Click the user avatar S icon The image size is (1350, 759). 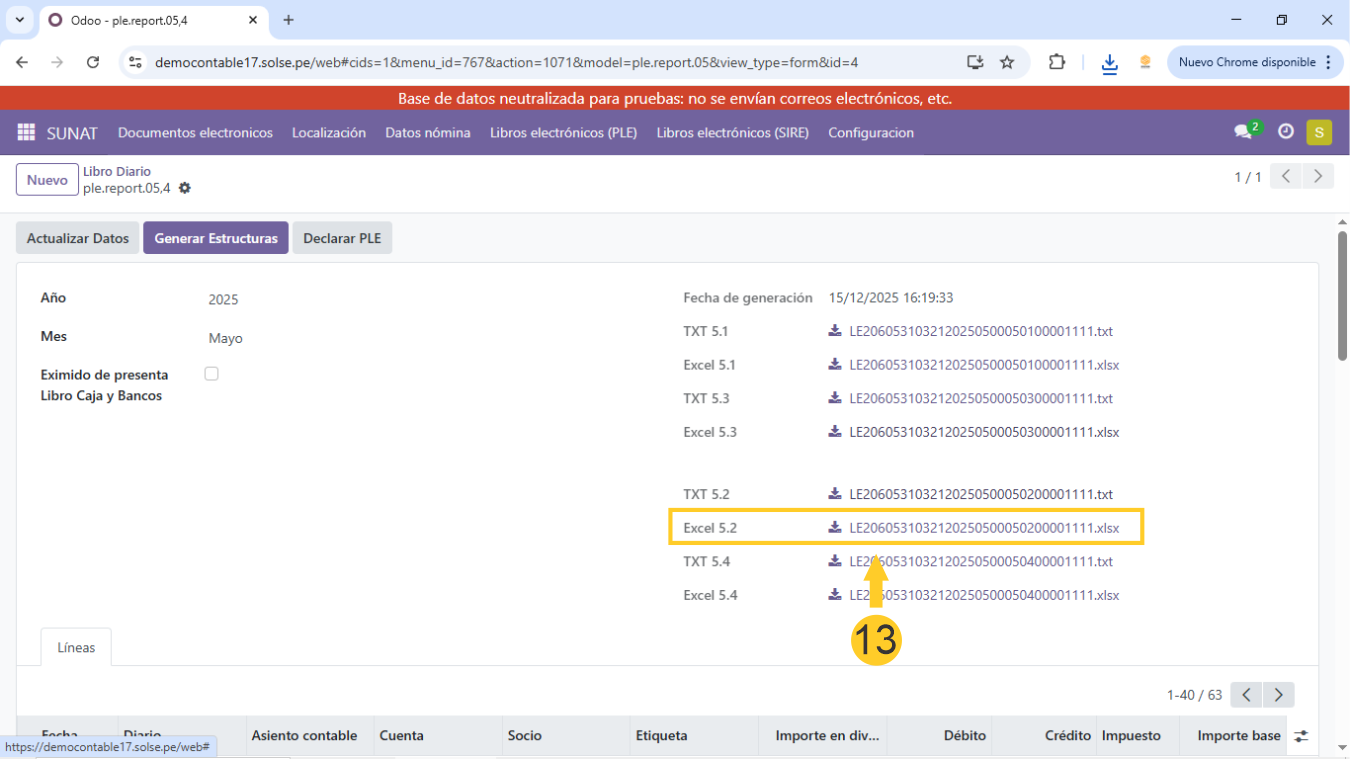(1318, 132)
